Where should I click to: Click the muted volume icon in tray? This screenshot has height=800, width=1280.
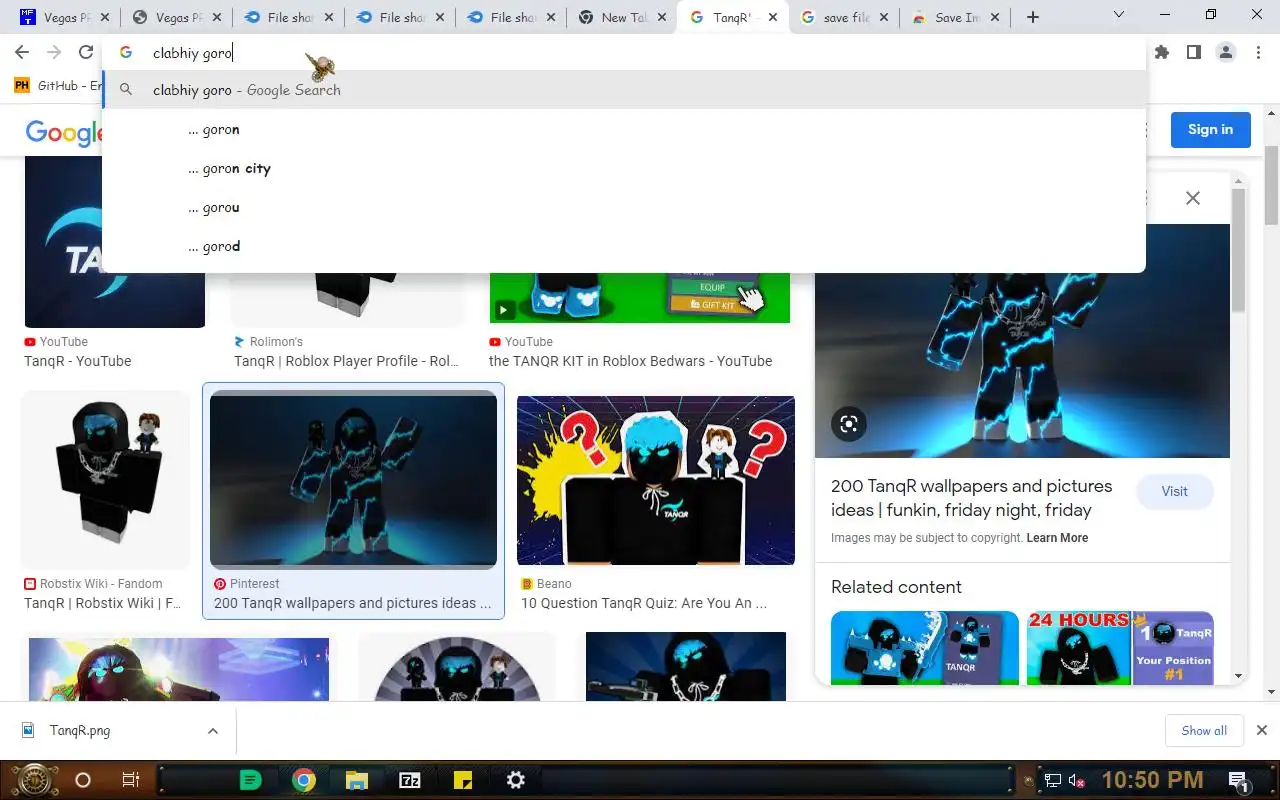tap(1078, 781)
